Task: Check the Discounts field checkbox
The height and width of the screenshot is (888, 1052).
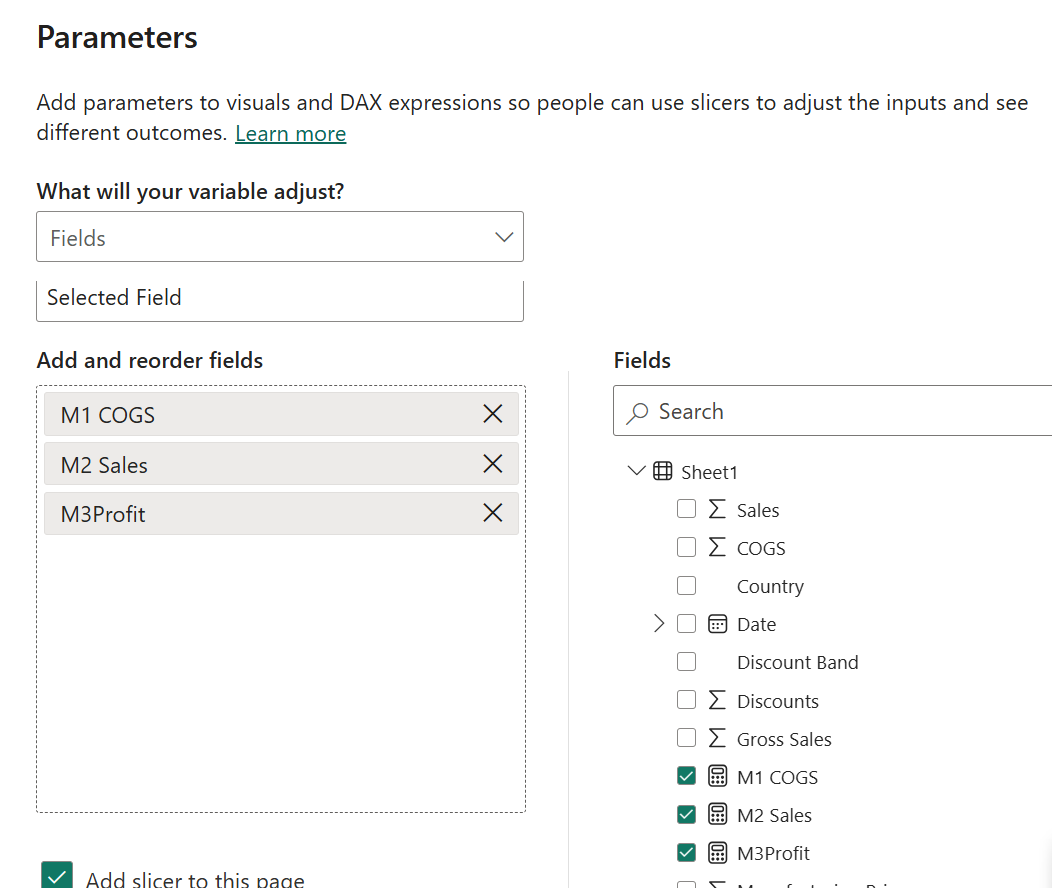Action: 686,700
